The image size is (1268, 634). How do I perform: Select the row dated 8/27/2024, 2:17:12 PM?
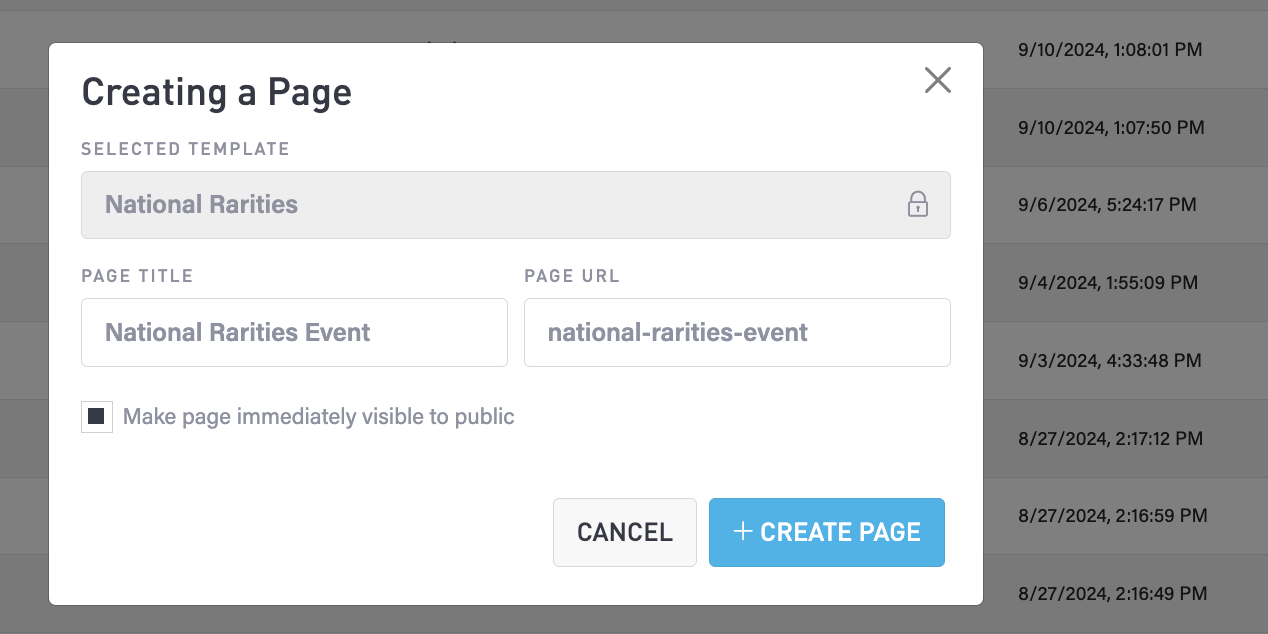point(1110,439)
